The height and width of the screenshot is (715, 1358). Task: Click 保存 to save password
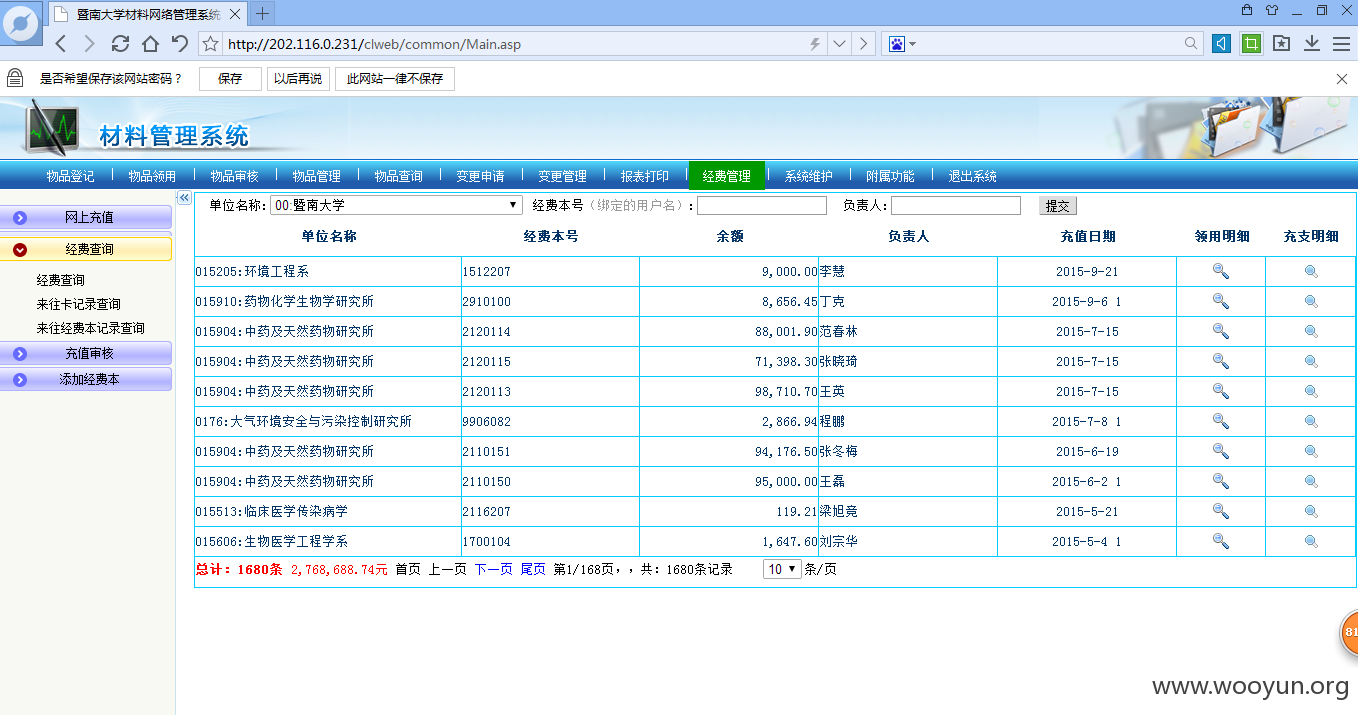coord(230,79)
